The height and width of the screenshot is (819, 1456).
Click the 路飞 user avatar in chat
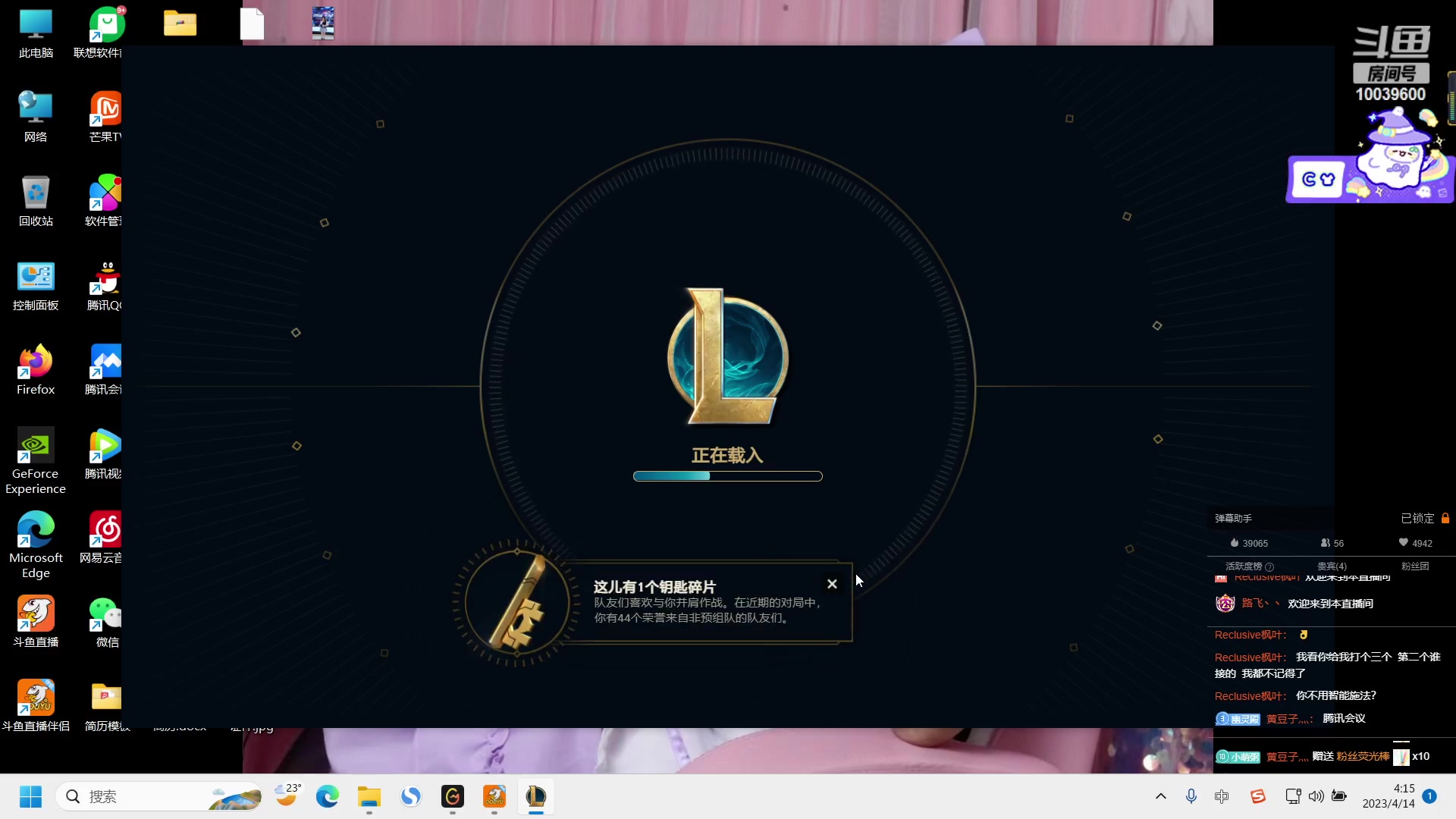tap(1225, 604)
